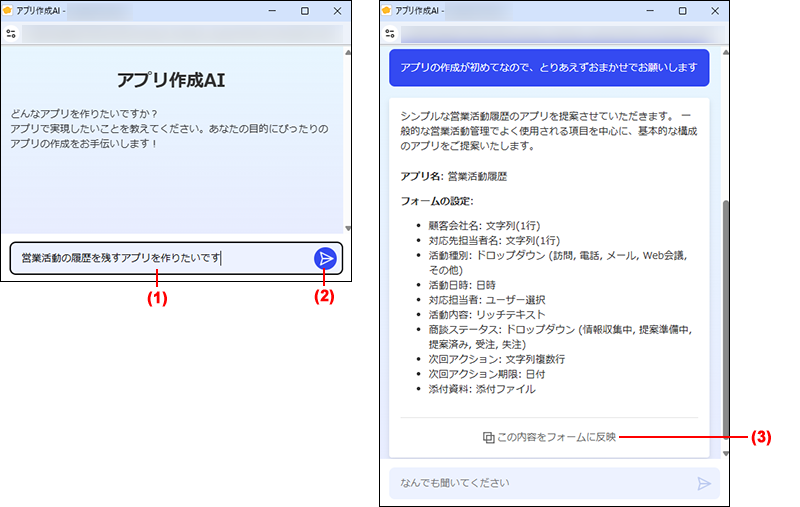
Task: Click the 活動日時: 日時 item
Action: tap(462, 285)
